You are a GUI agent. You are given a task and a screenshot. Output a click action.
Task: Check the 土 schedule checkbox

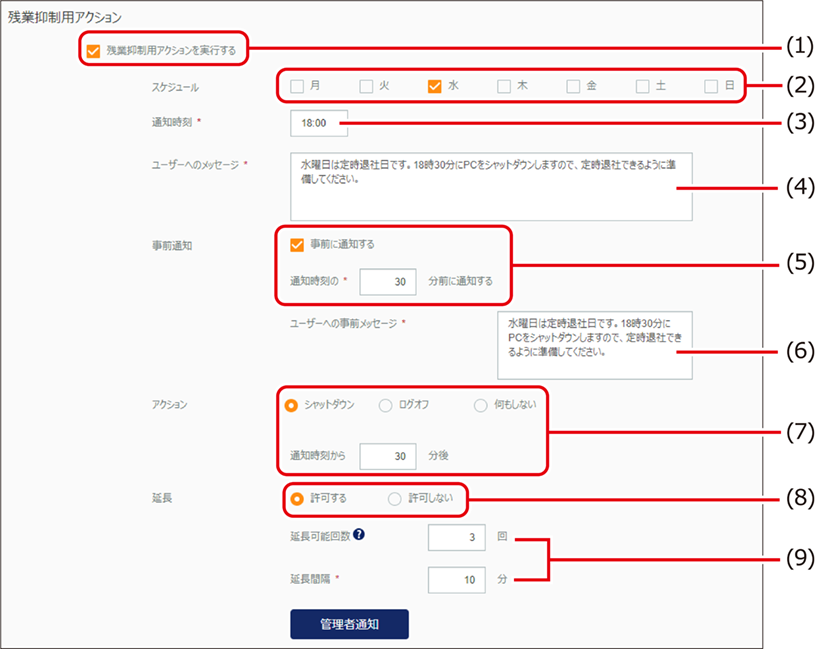click(x=643, y=86)
